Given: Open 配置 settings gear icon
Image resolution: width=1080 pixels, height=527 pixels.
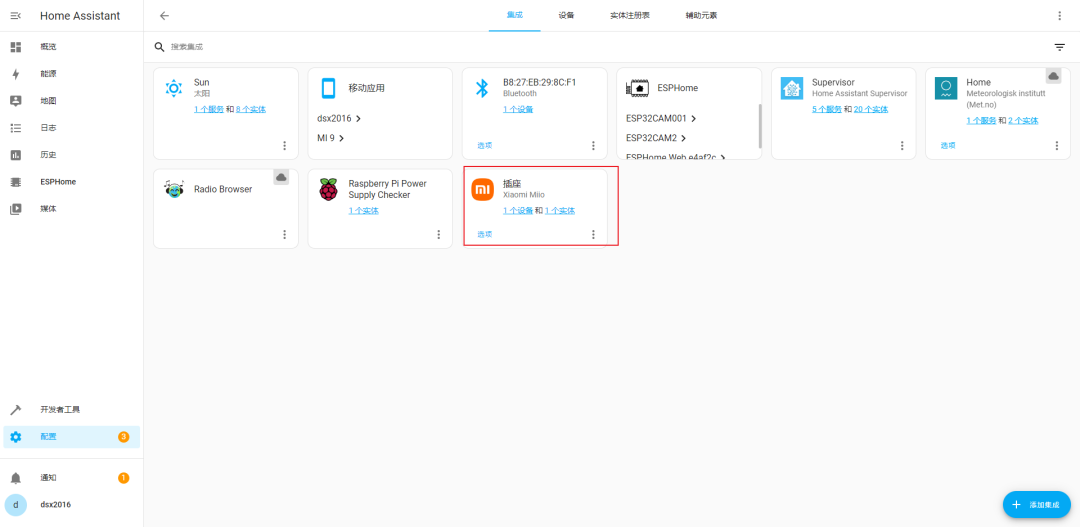Looking at the screenshot, I should (16, 437).
